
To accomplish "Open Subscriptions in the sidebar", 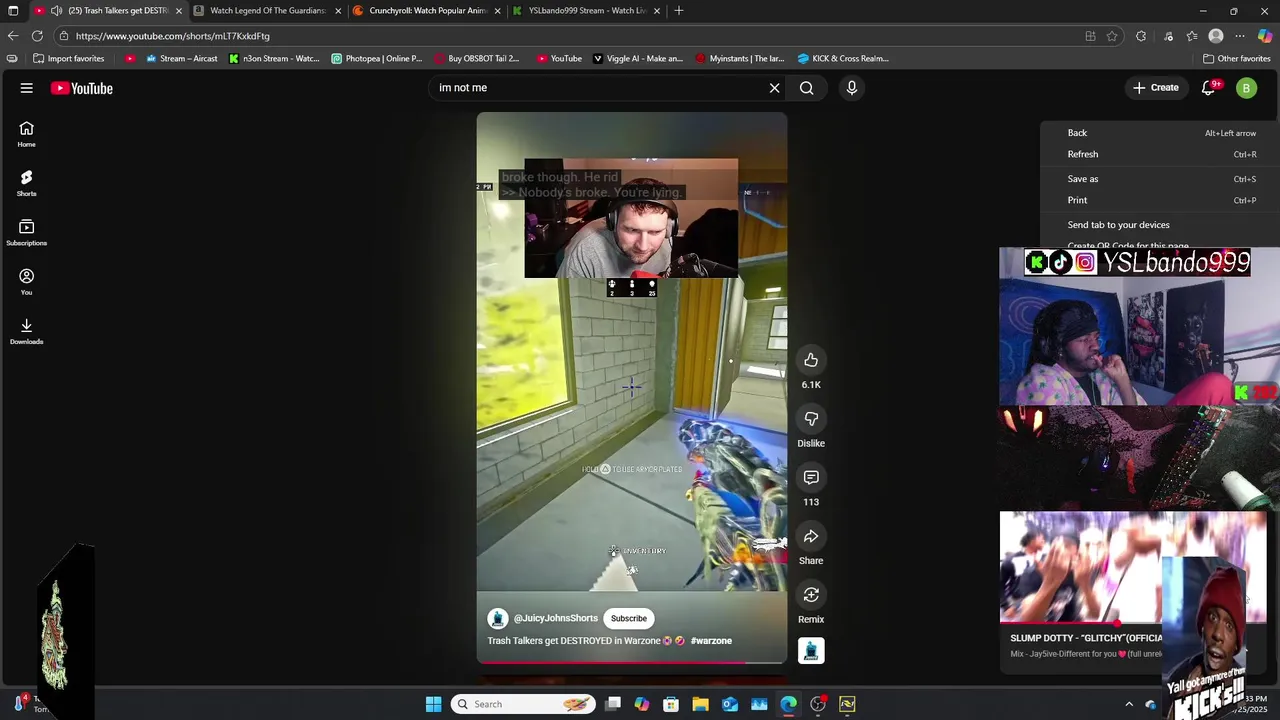I will pyautogui.click(x=27, y=232).
